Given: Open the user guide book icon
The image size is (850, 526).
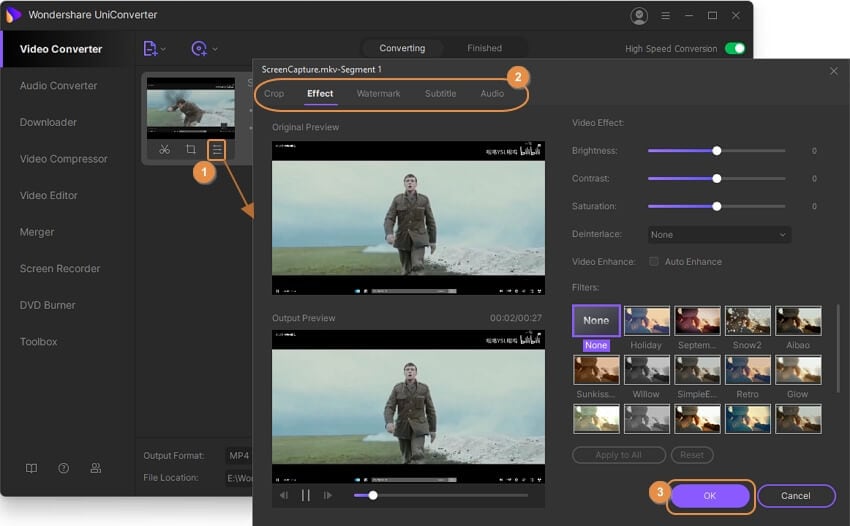Looking at the screenshot, I should pos(31,468).
